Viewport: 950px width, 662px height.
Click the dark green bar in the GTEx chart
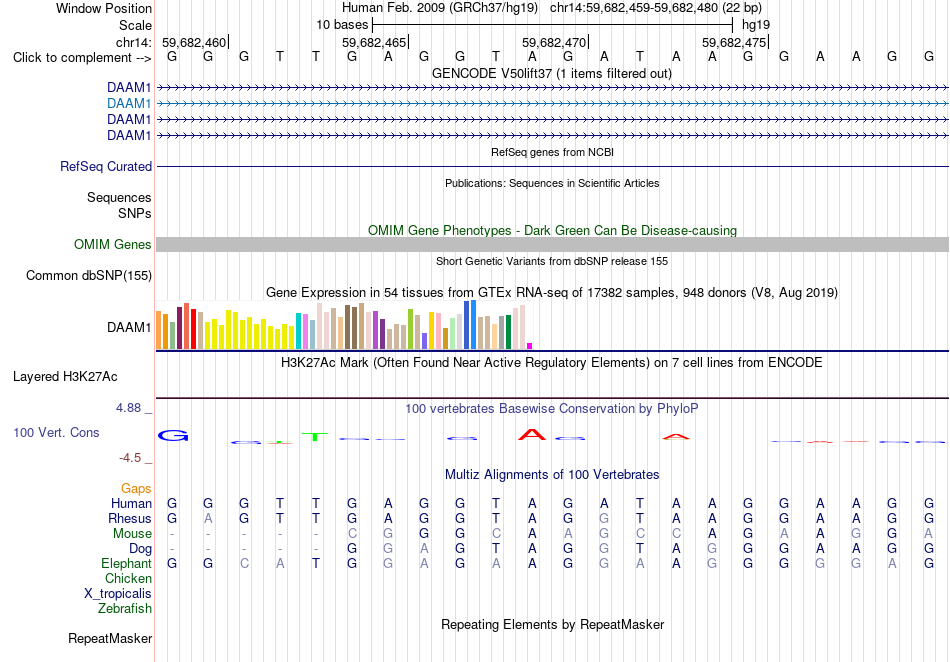coord(508,332)
